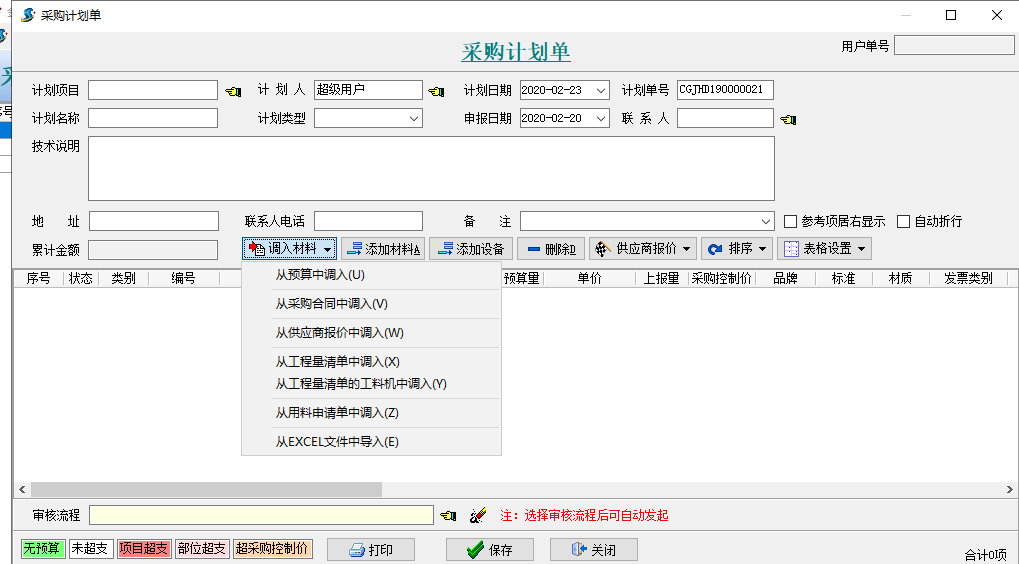Click the lookup hand icon beside 联系人
Image resolution: width=1019 pixels, height=564 pixels.
click(788, 119)
